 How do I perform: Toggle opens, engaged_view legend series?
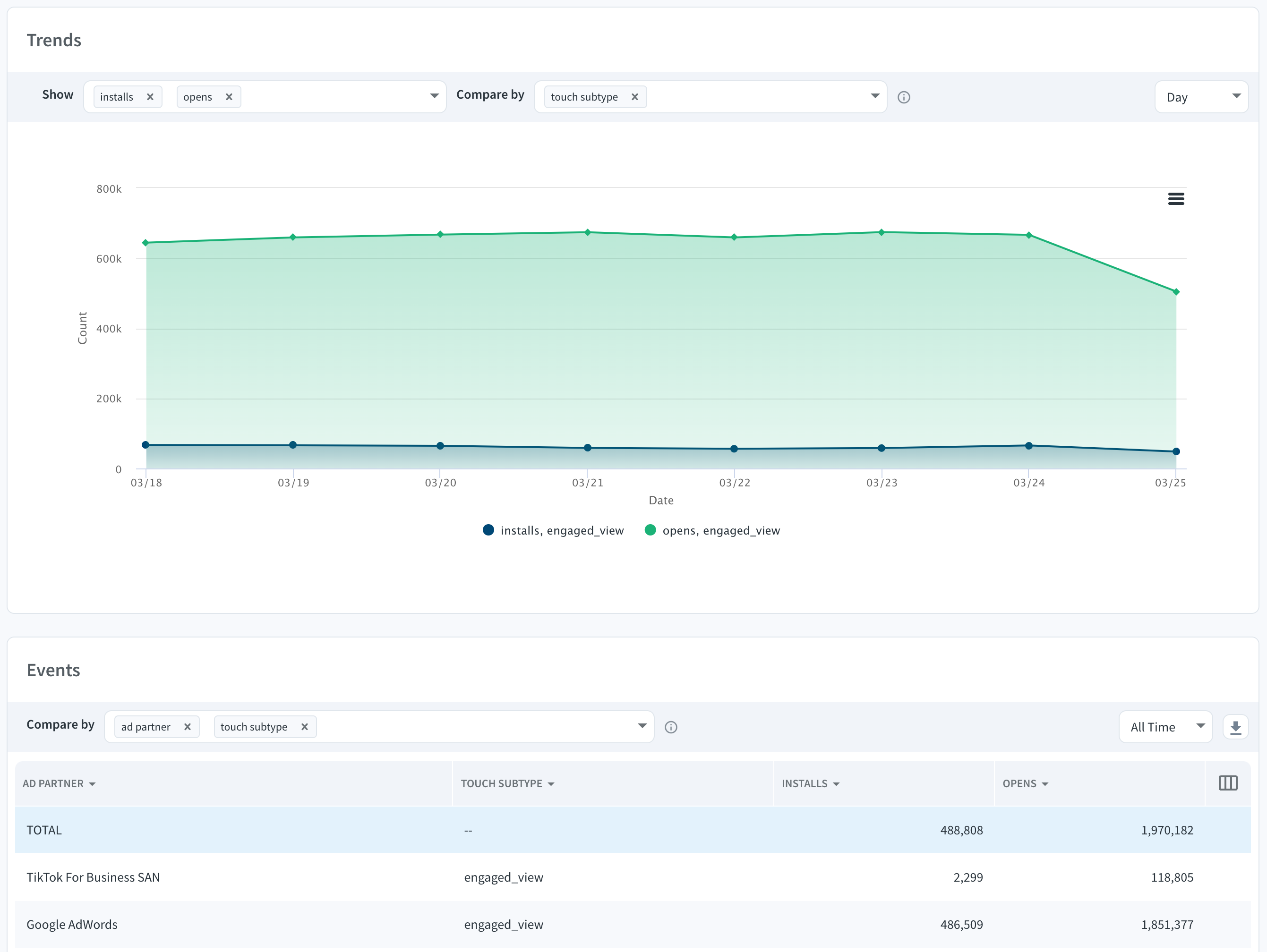coord(712,530)
